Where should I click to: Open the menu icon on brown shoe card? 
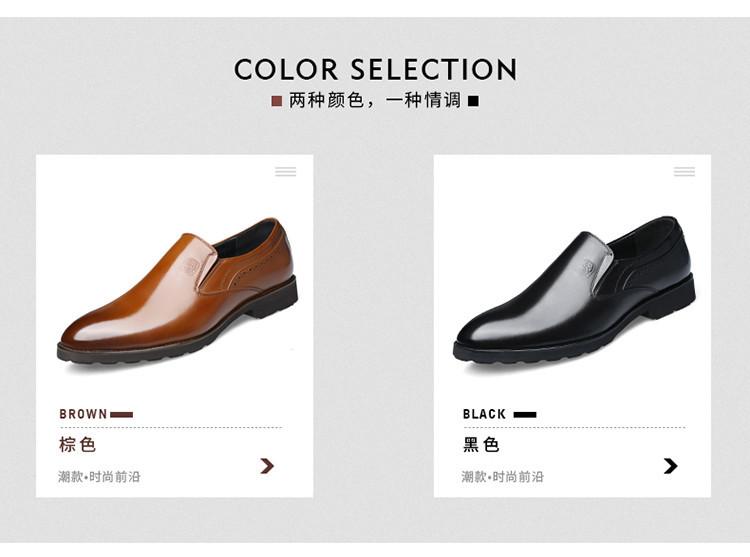286,172
